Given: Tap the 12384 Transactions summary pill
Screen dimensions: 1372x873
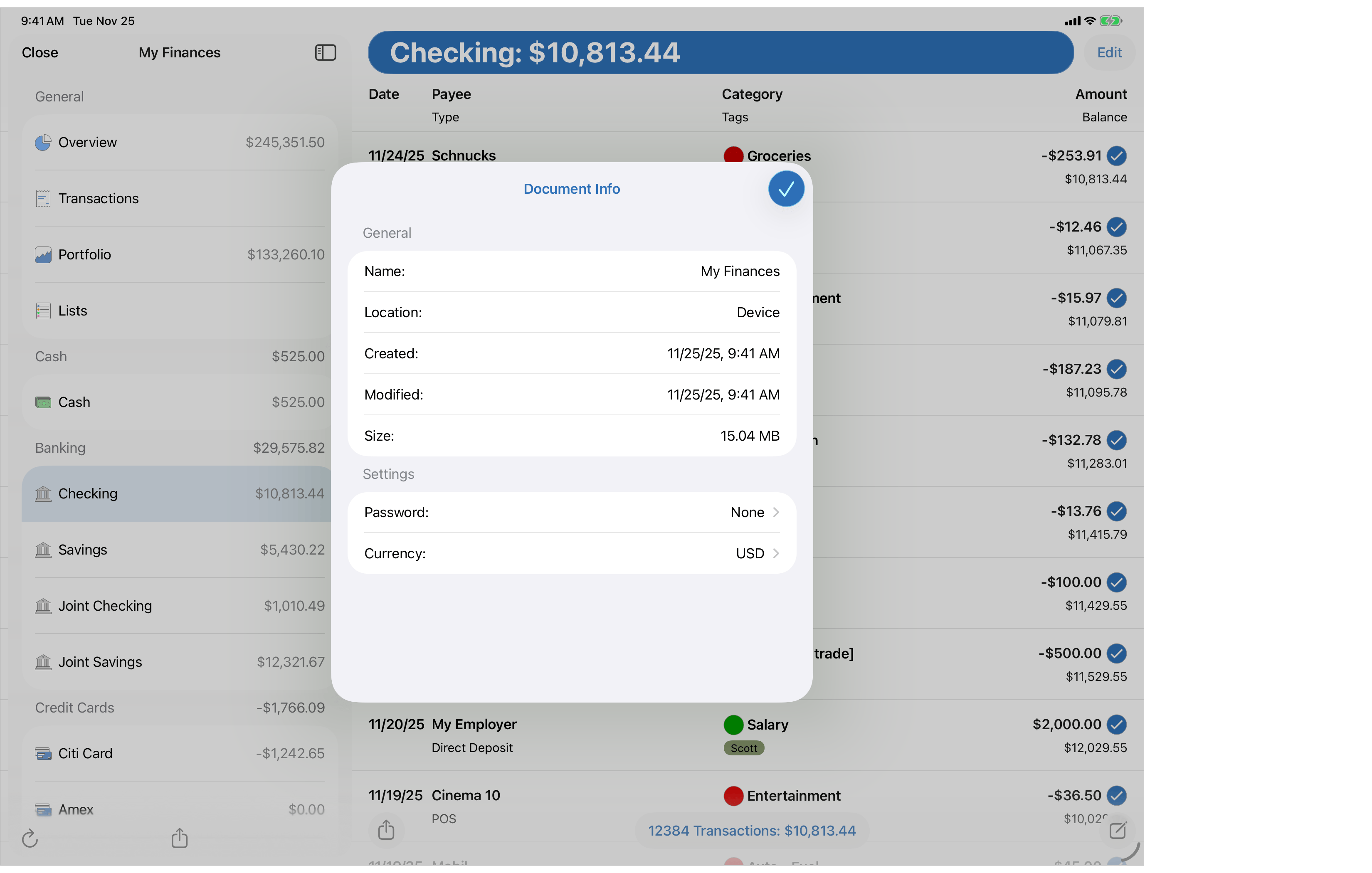Looking at the screenshot, I should click(752, 831).
